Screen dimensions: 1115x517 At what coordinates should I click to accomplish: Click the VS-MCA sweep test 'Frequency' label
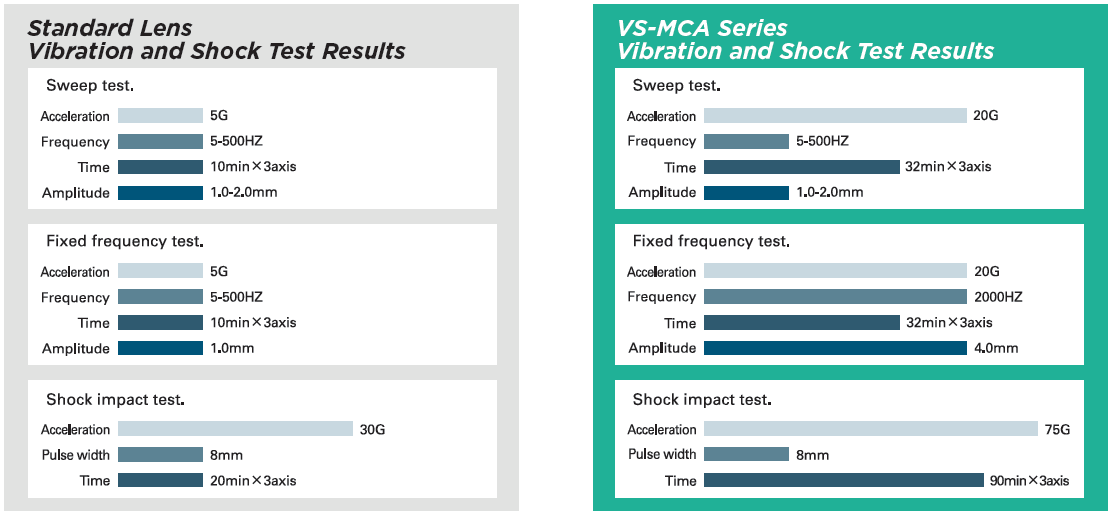click(x=661, y=141)
